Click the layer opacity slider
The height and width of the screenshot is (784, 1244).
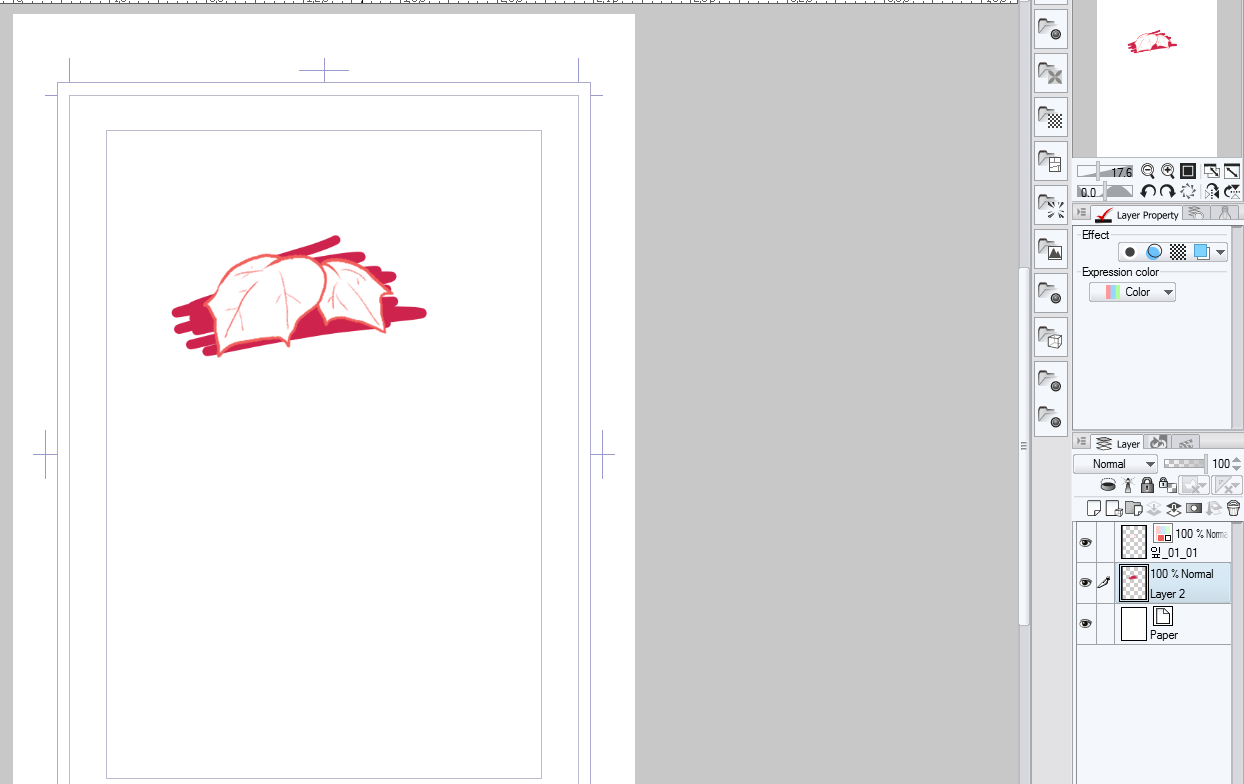[x=1186, y=464]
